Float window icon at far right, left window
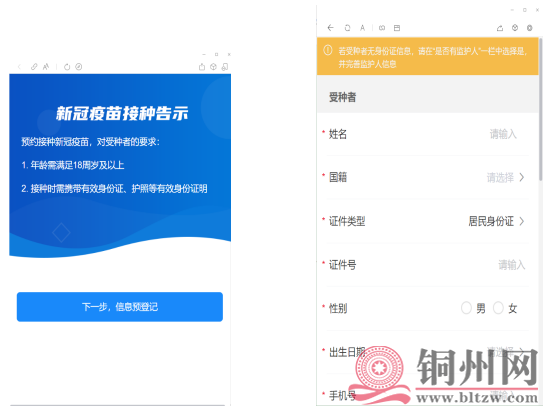 (225, 67)
